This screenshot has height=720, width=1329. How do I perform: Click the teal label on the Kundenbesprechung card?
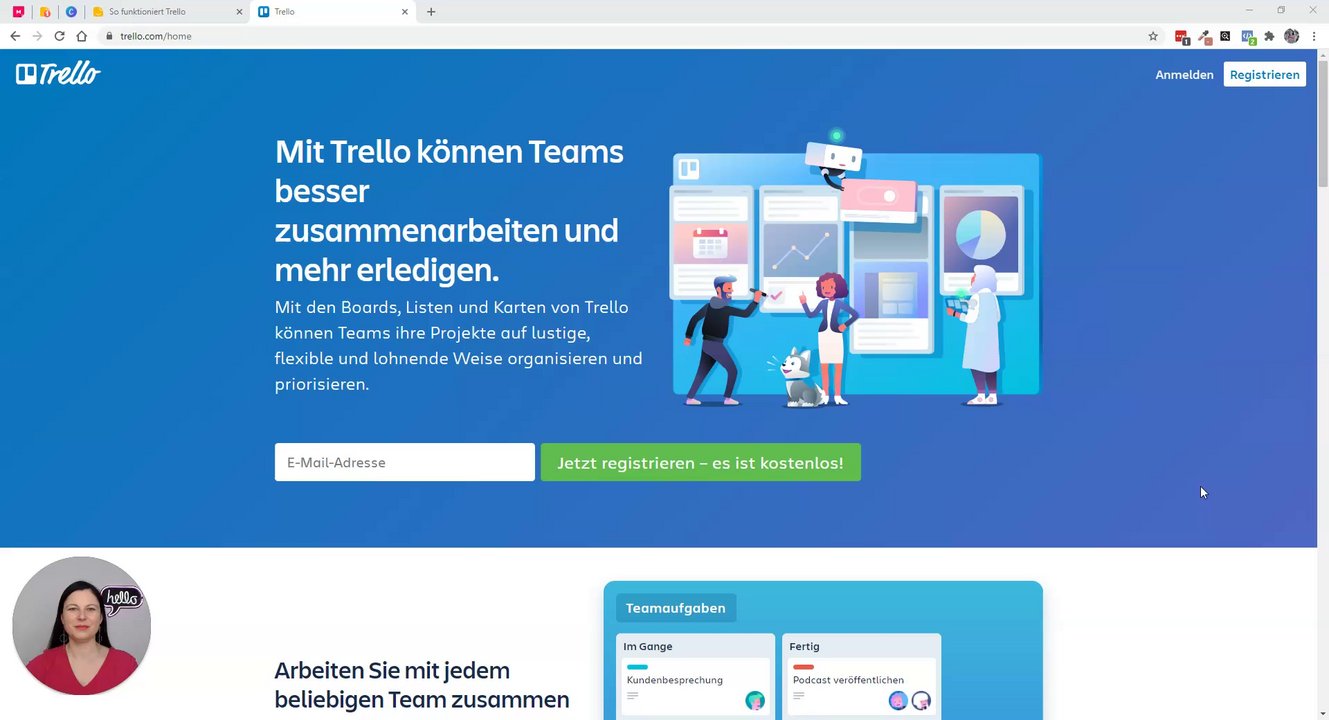(637, 667)
